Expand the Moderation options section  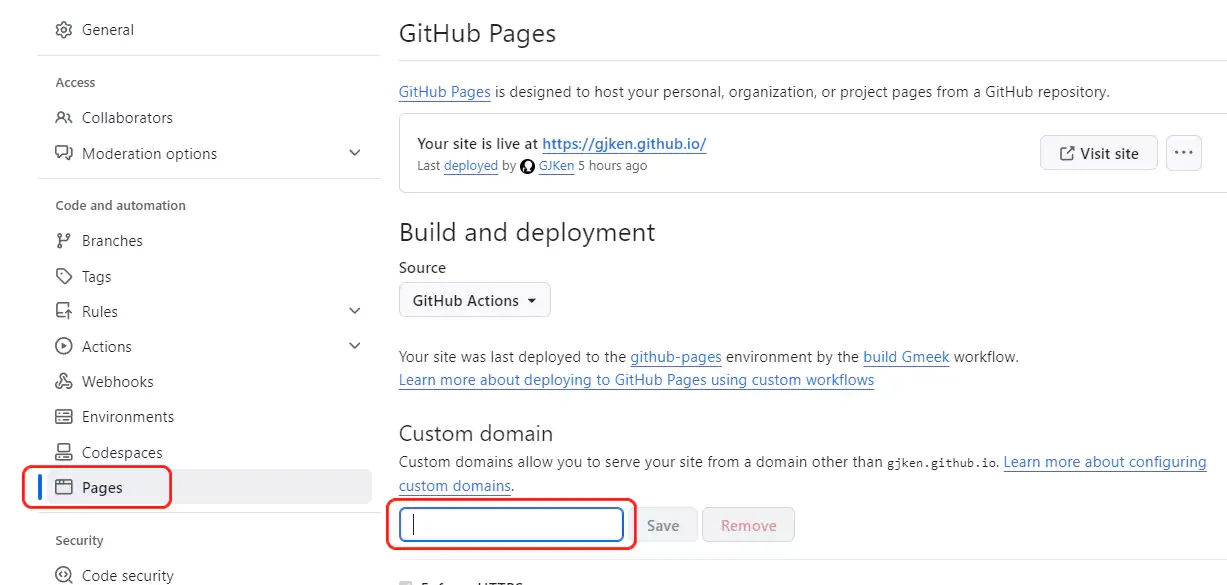[x=354, y=154]
